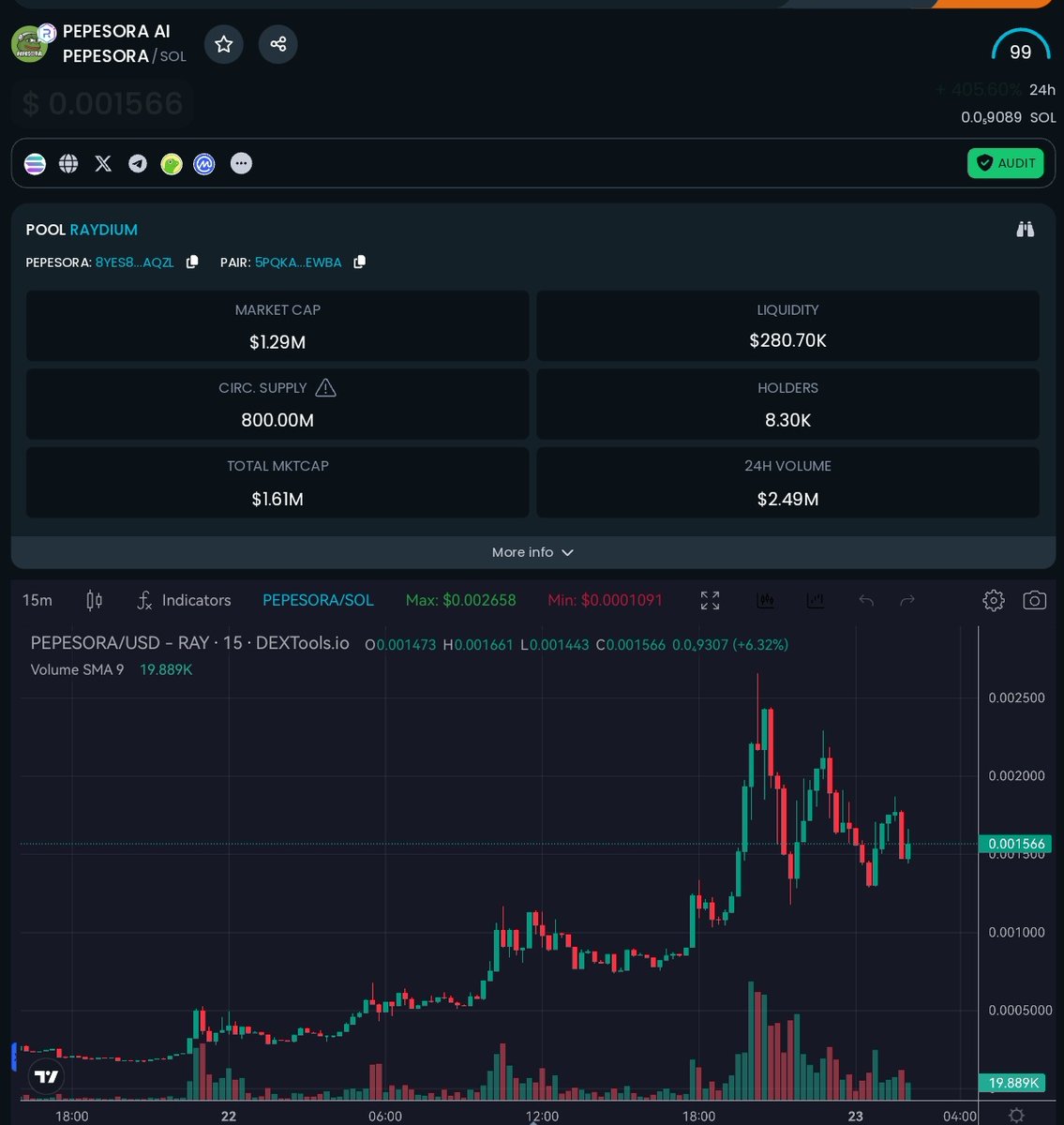The height and width of the screenshot is (1125, 1064).
Task: Copy the PAIR address 5PQKA...EWBA
Action: [360, 262]
